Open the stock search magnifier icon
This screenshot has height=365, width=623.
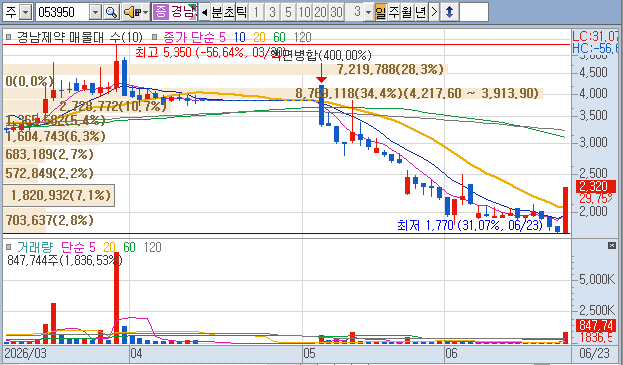[x=111, y=12]
